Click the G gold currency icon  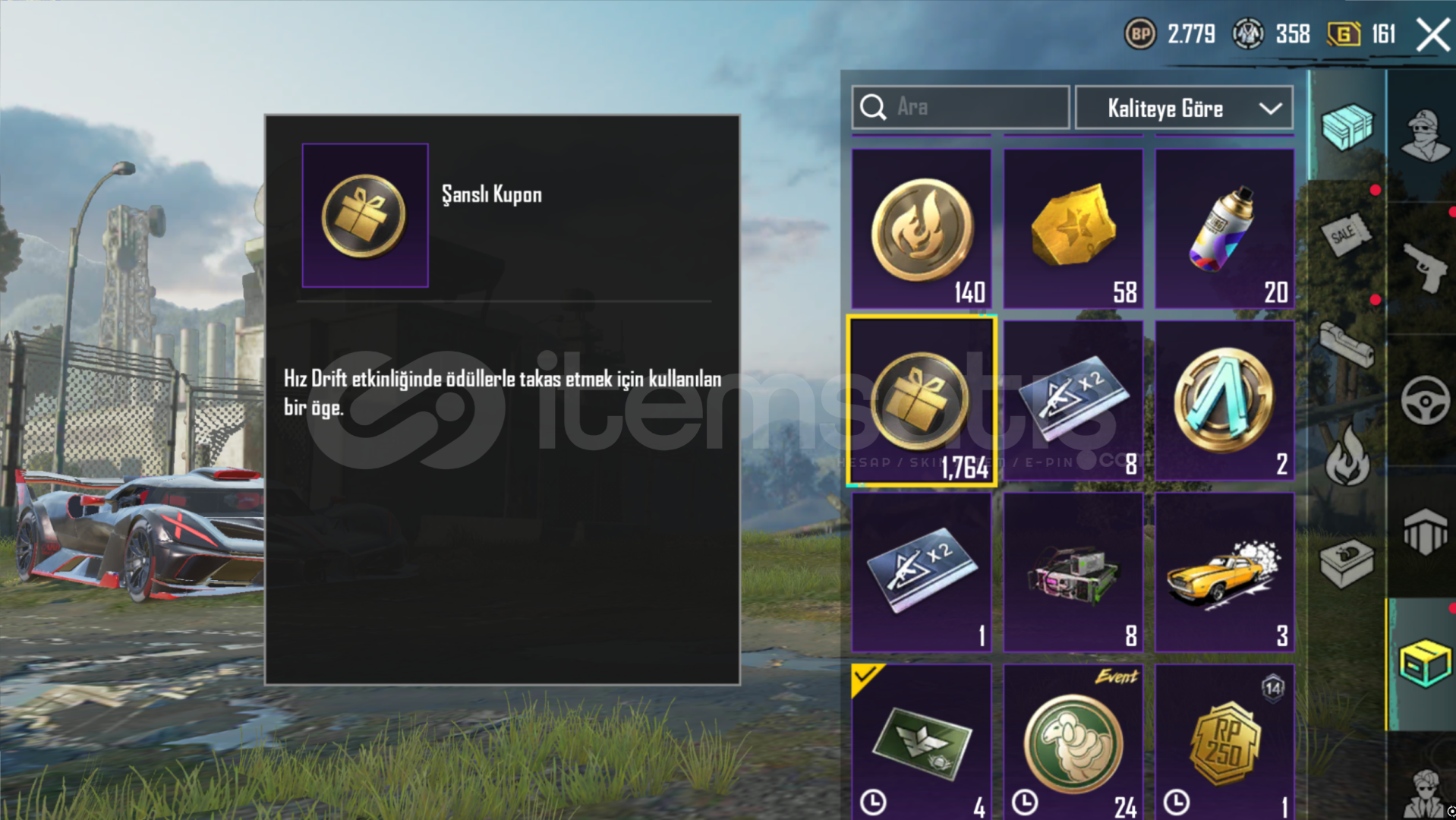1343,34
